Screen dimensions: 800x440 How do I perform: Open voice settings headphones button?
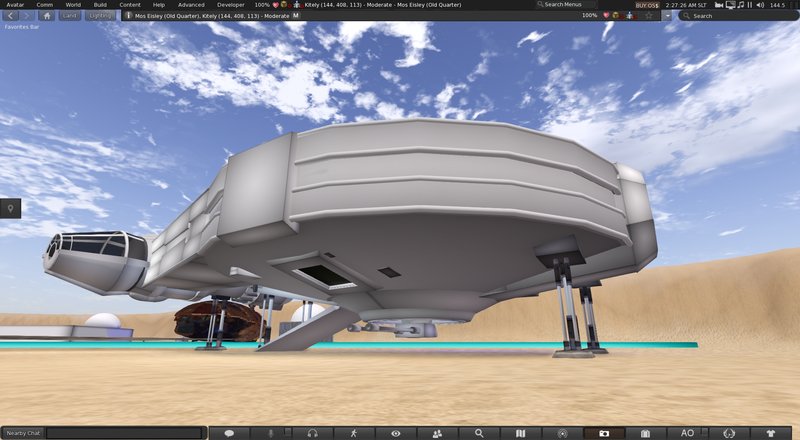click(313, 433)
